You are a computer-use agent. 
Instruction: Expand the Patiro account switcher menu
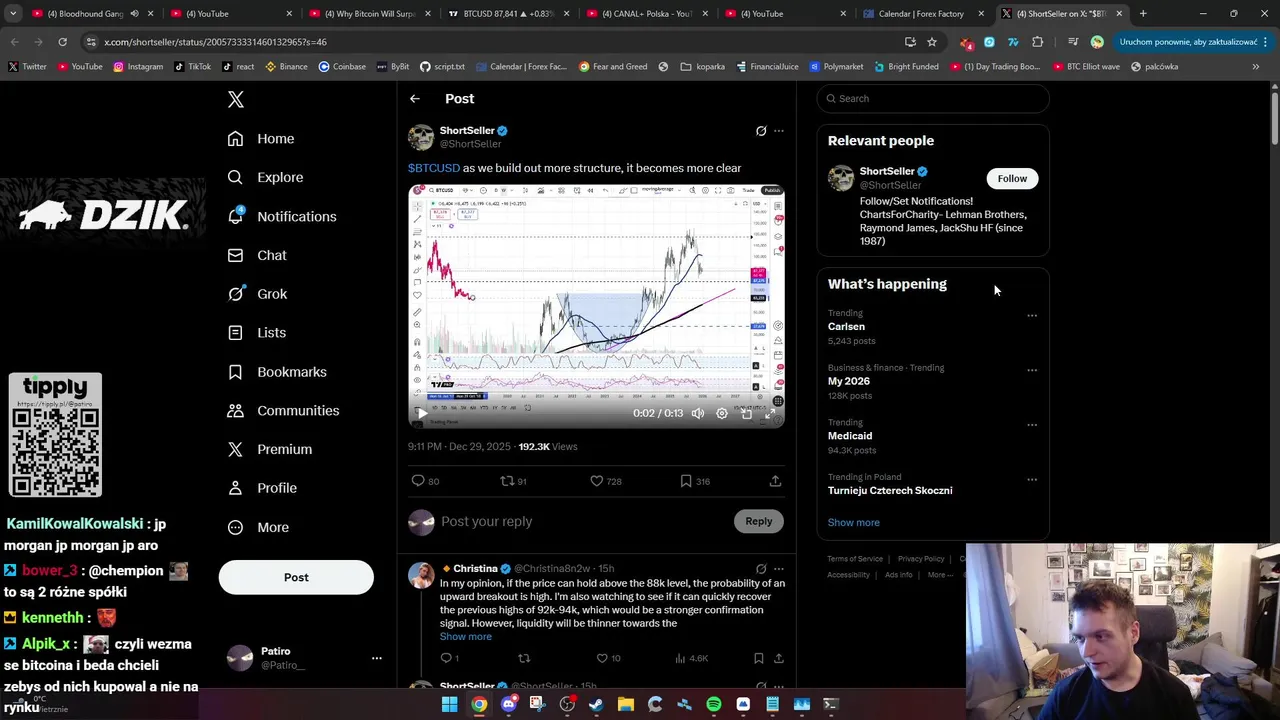[x=377, y=658]
